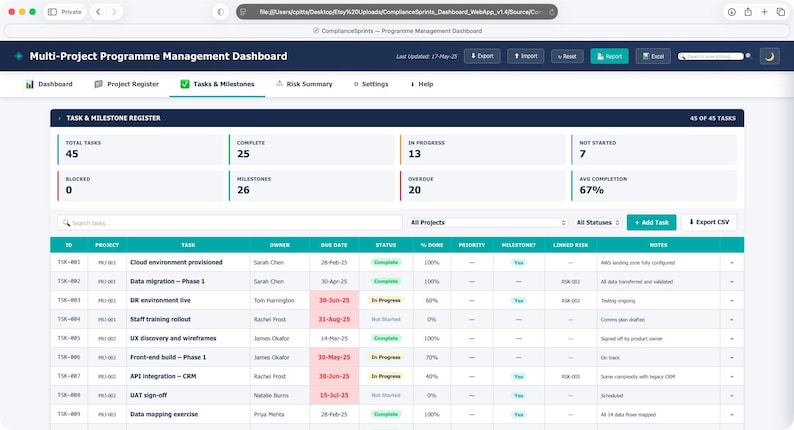
Task: Go to the Settings tab
Action: point(371,84)
